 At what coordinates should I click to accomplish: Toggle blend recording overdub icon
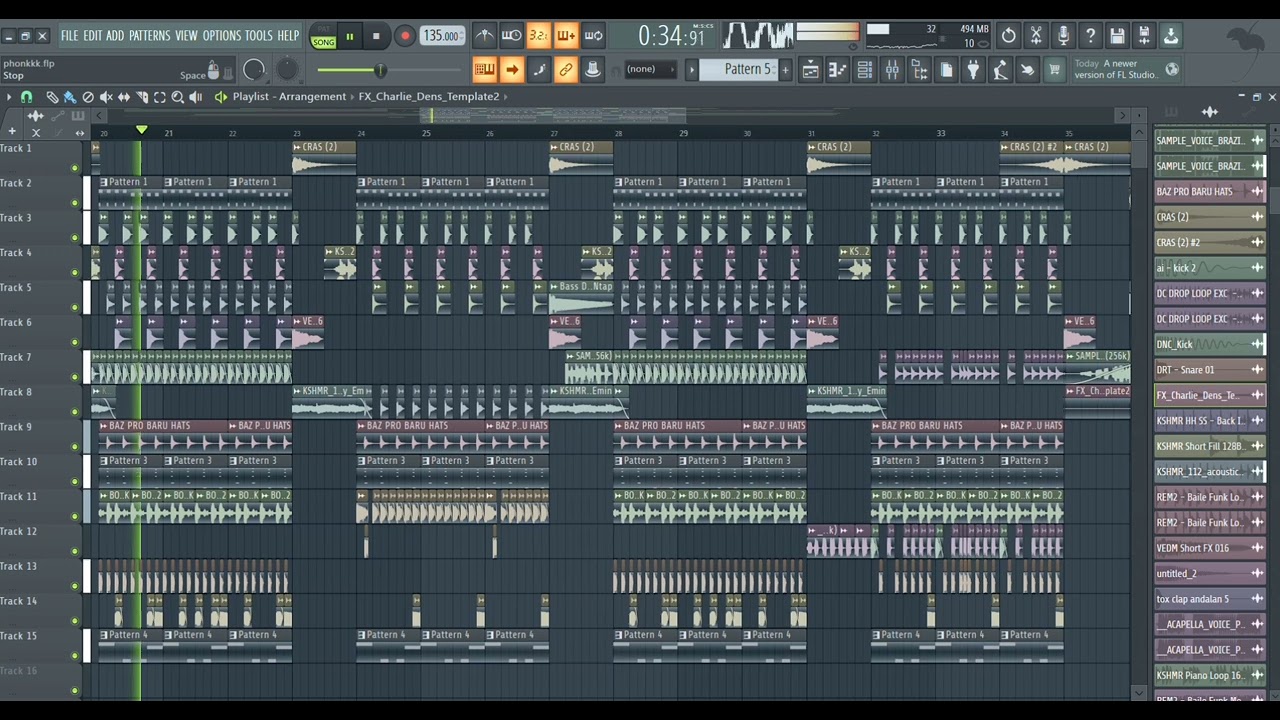[x=565, y=36]
